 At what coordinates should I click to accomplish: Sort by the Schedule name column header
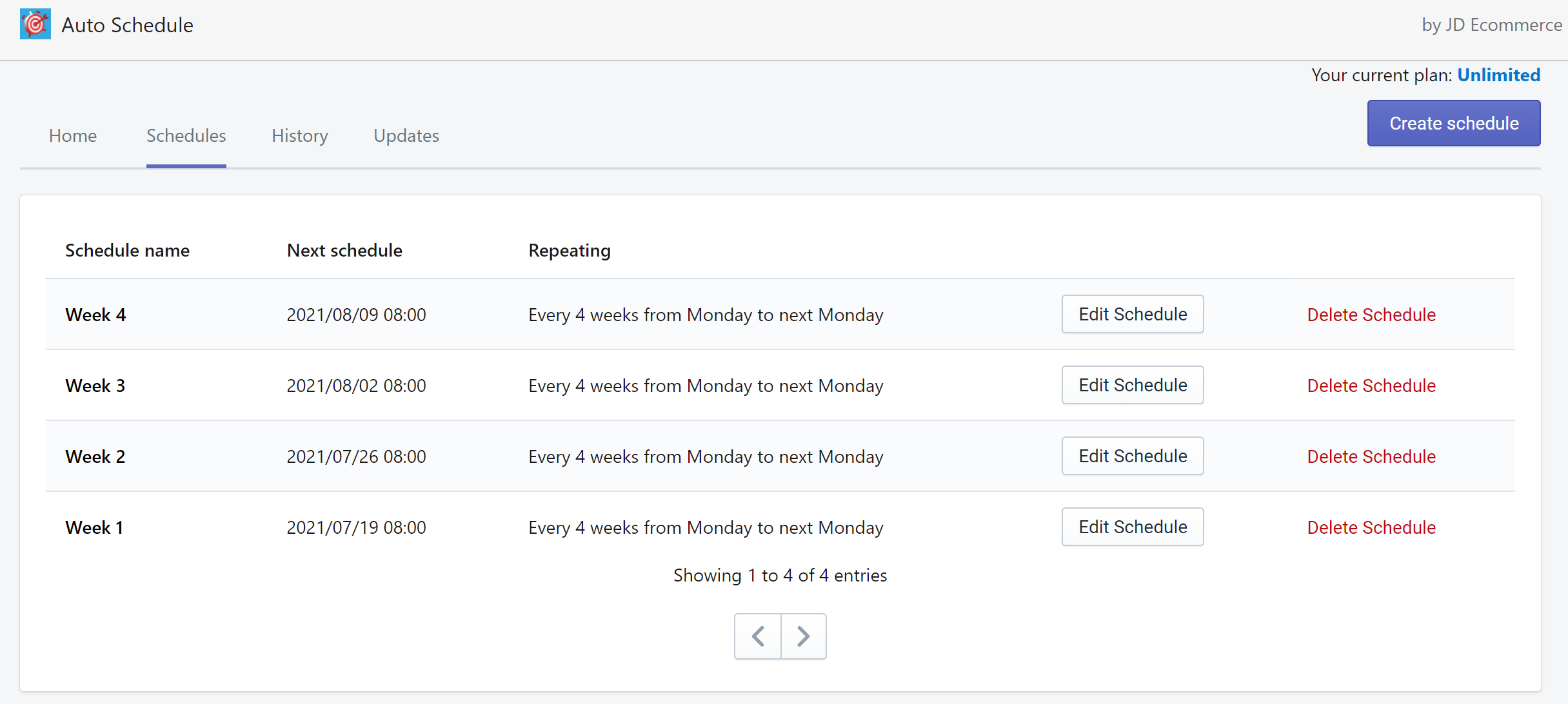point(127,251)
